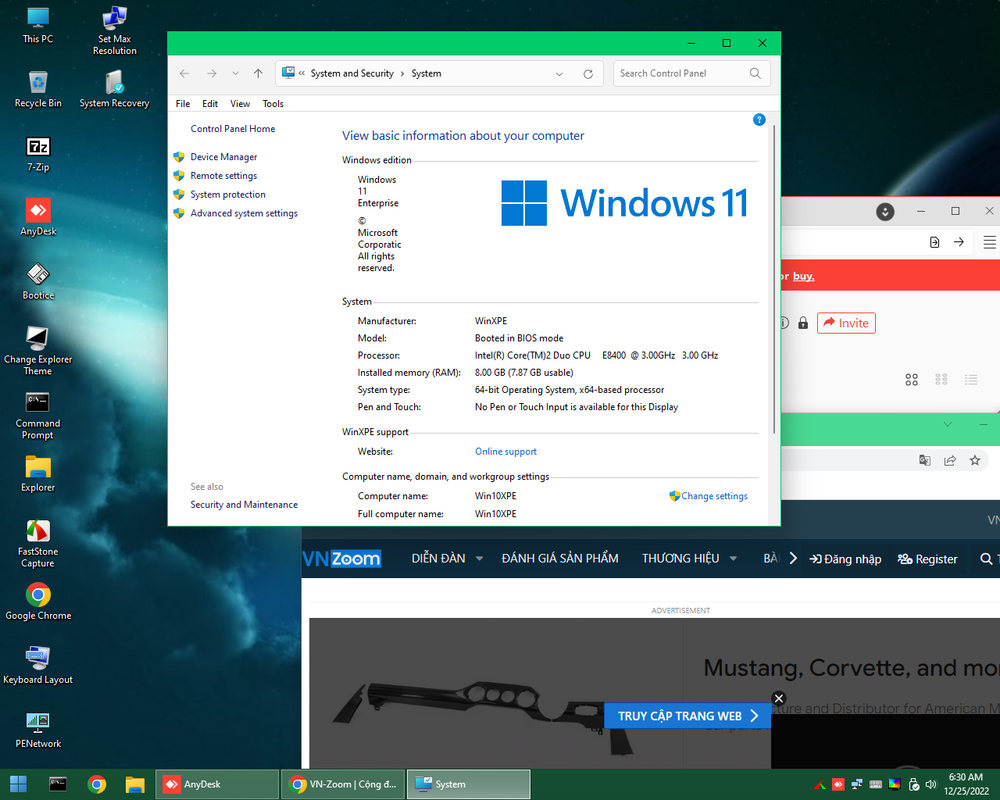
Task: Open System protection link
Action: 228,195
